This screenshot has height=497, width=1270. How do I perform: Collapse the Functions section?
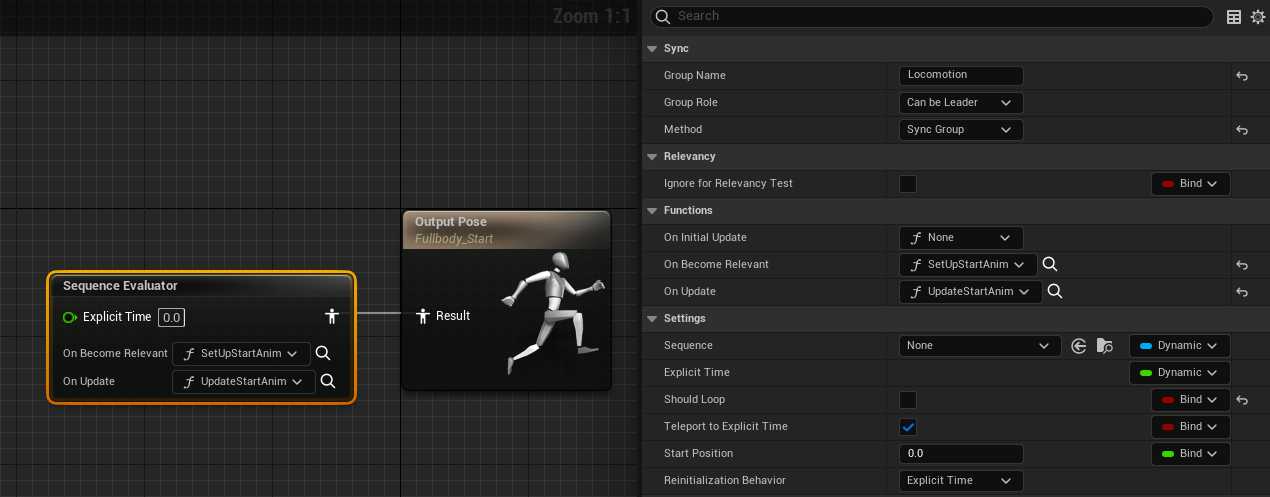click(x=653, y=211)
